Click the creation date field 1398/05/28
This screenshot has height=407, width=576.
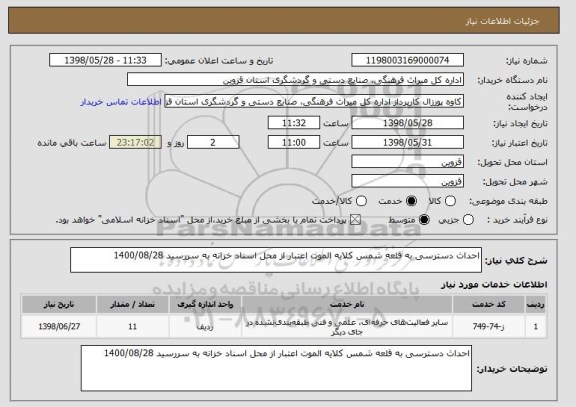tap(407, 123)
